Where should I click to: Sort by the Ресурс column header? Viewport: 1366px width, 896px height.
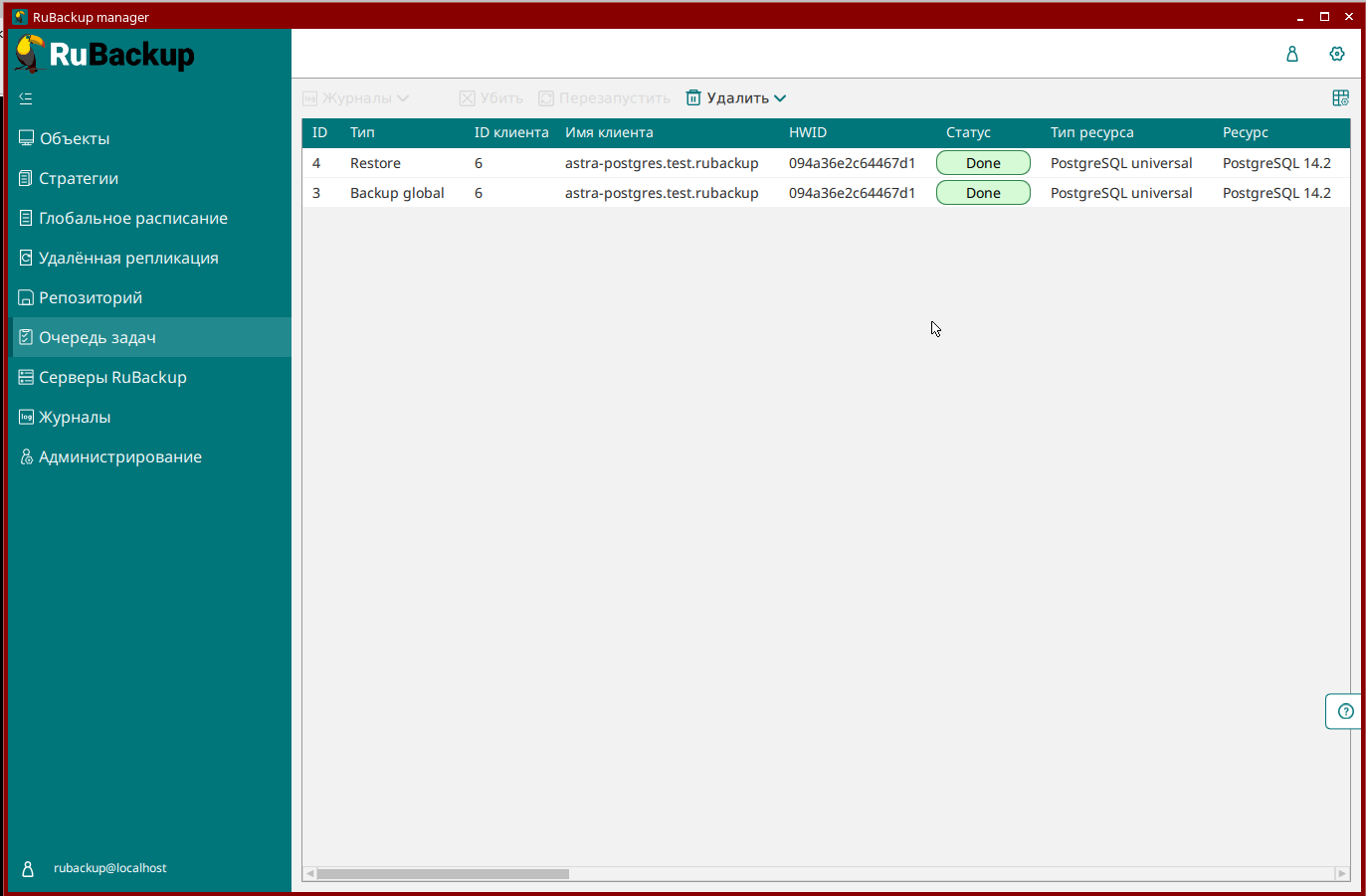click(1246, 132)
